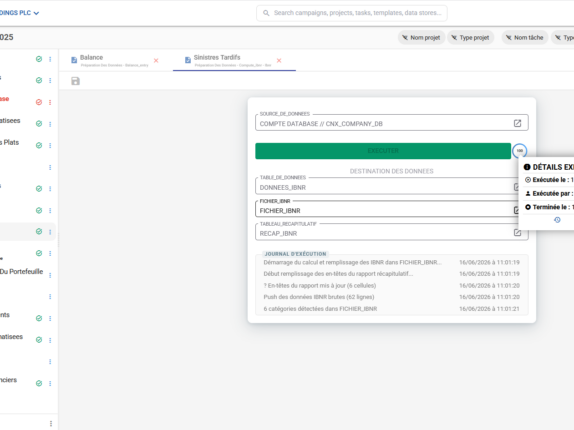Toggle the Nom tâche filter chip
This screenshot has width=574, height=430.
(x=525, y=37)
